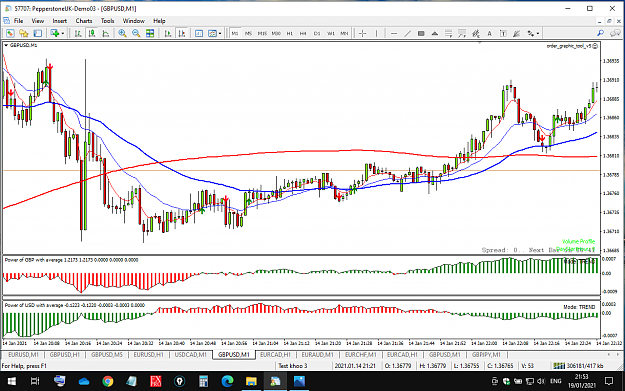Click the connection bars status icon
625x391 pixels.
click(x=559, y=365)
